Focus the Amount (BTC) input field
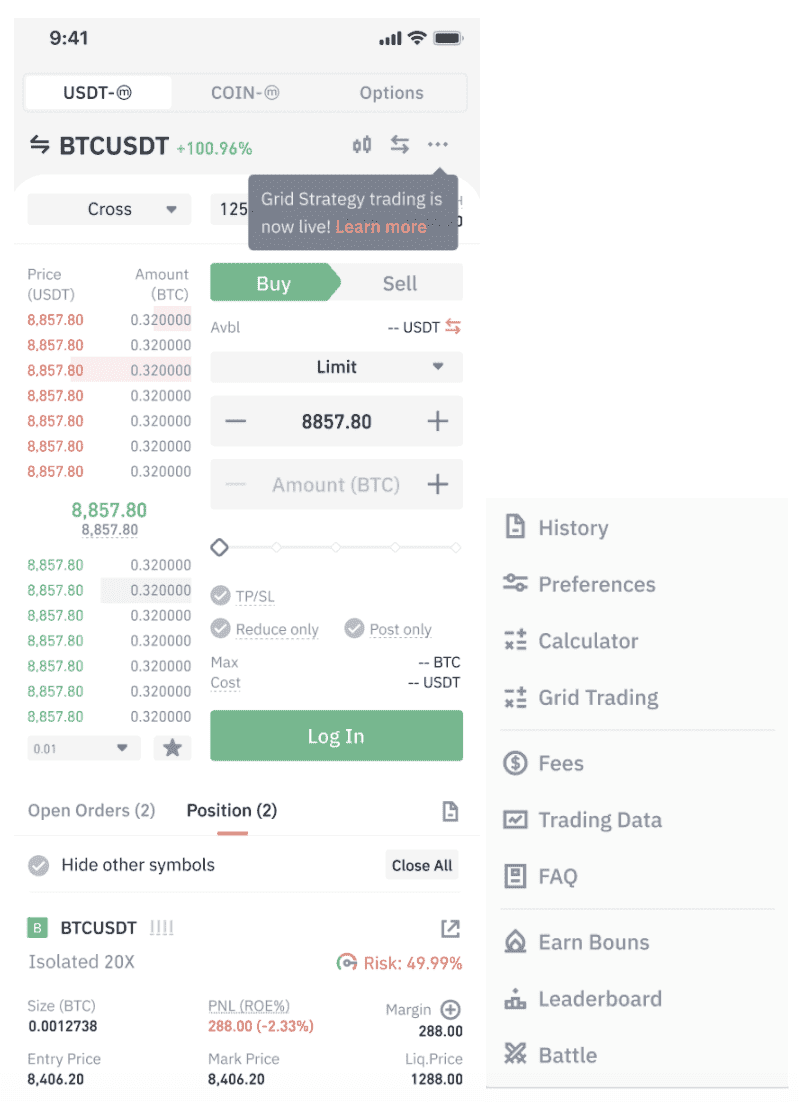 pos(336,484)
